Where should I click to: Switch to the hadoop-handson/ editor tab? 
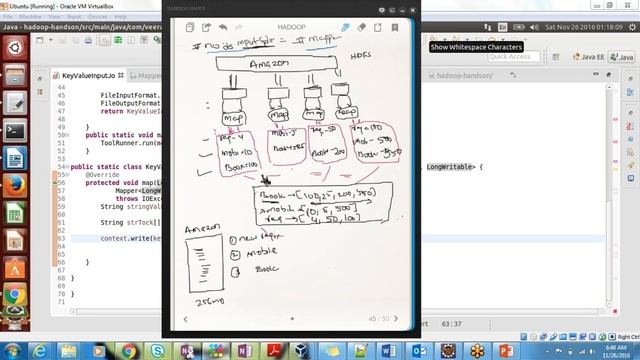(x=461, y=76)
